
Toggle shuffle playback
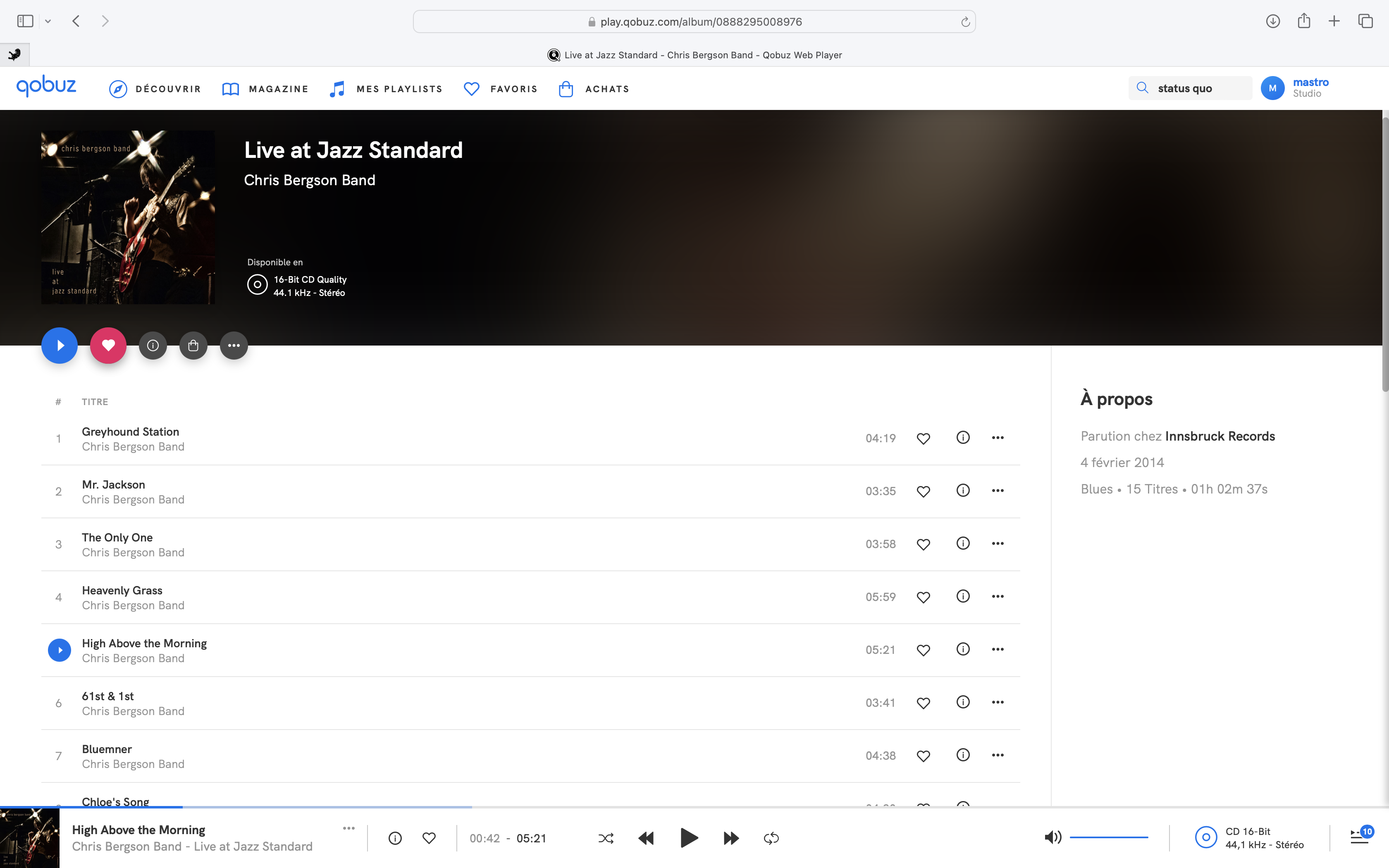pyautogui.click(x=606, y=838)
